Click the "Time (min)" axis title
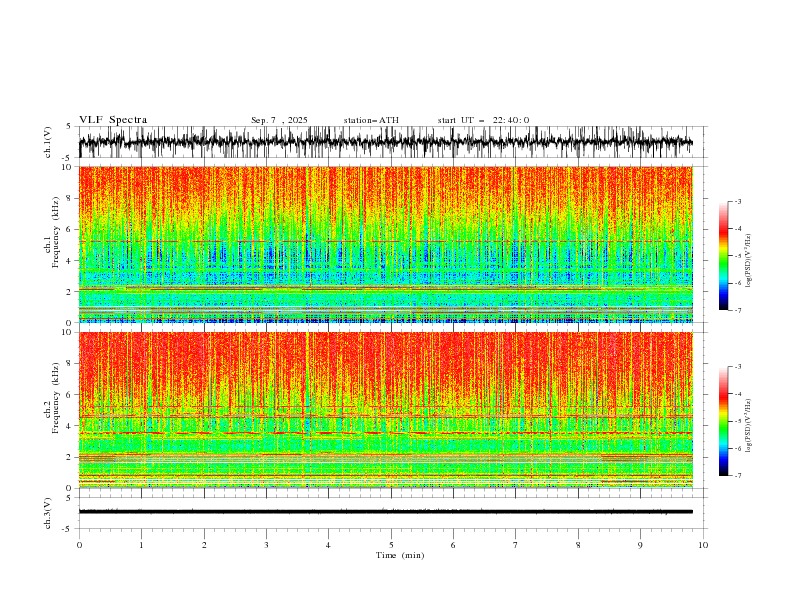 (x=400, y=555)
